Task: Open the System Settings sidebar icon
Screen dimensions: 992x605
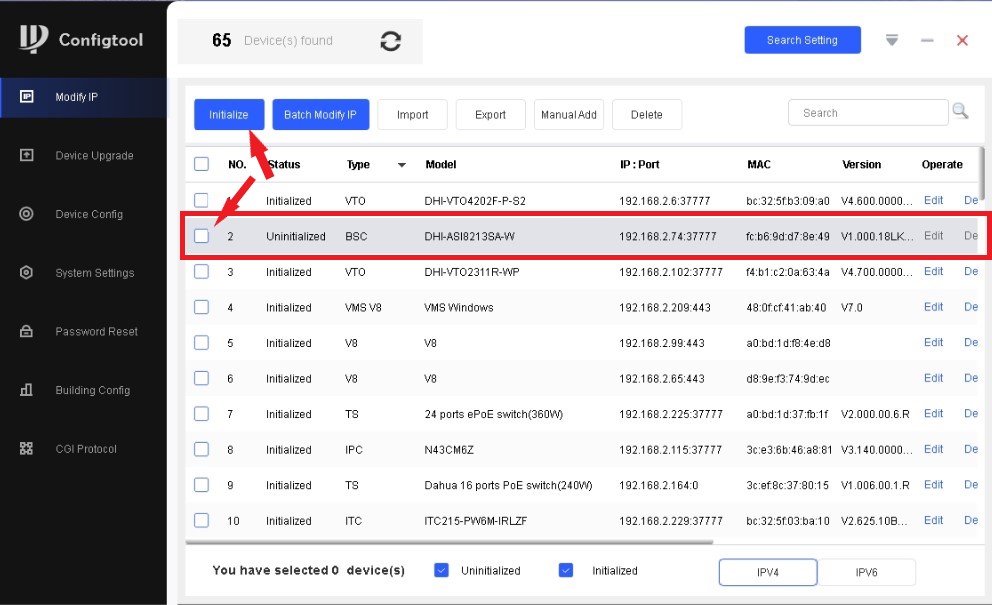Action: coord(27,272)
